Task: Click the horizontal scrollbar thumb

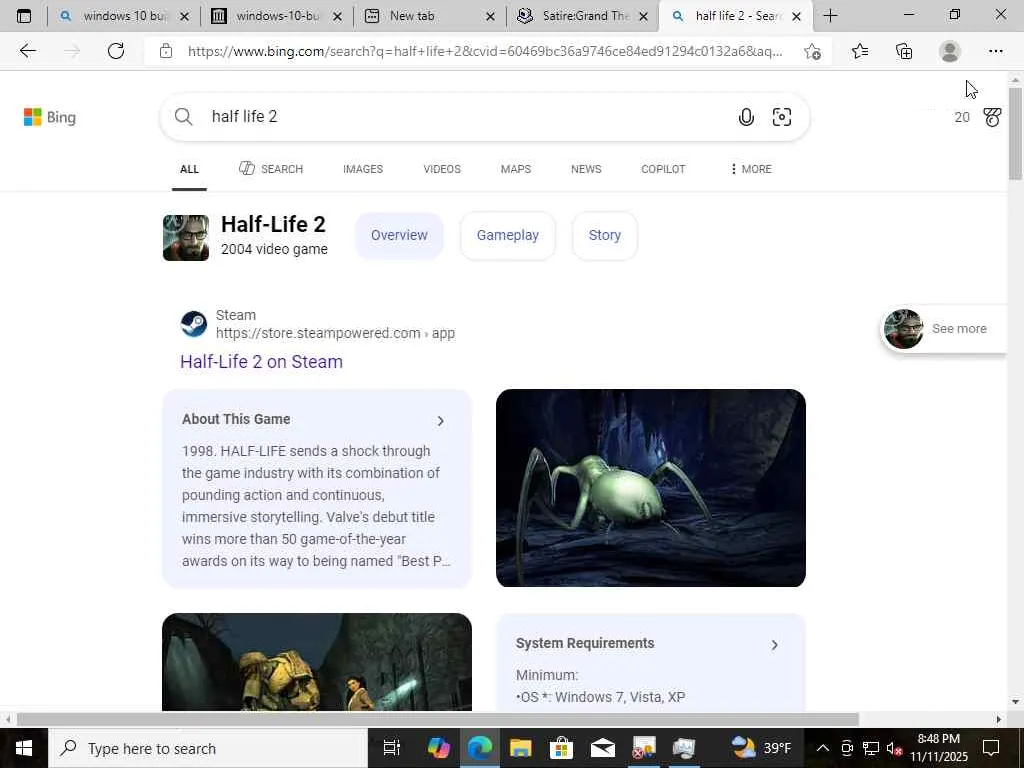Action: pyautogui.click(x=438, y=719)
